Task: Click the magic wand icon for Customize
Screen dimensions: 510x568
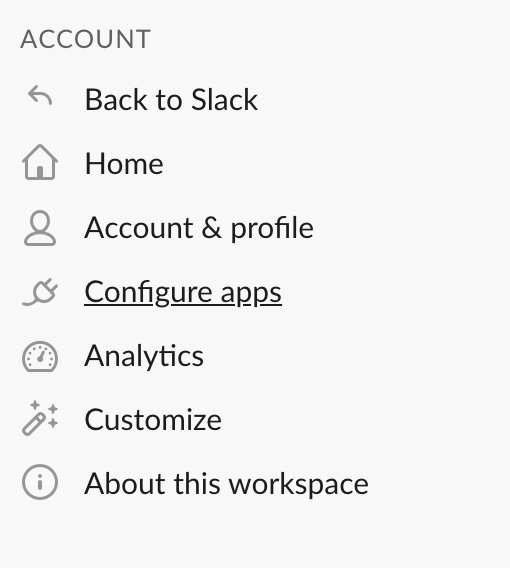Action: click(40, 418)
